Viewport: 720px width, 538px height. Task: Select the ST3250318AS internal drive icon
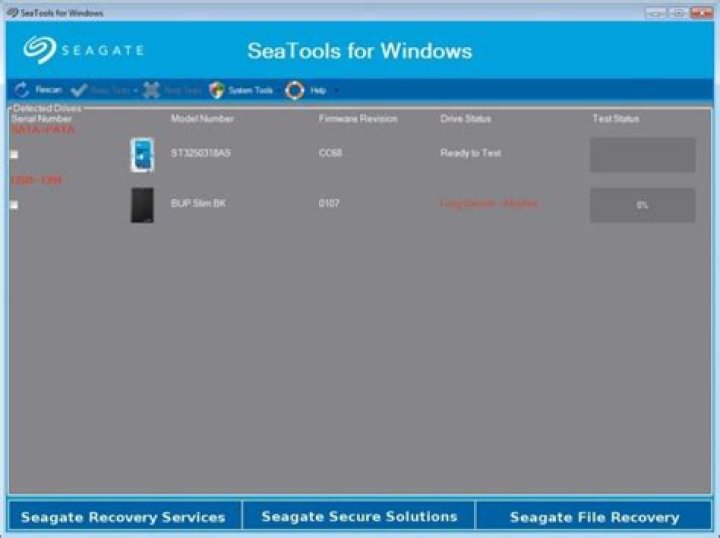142,155
